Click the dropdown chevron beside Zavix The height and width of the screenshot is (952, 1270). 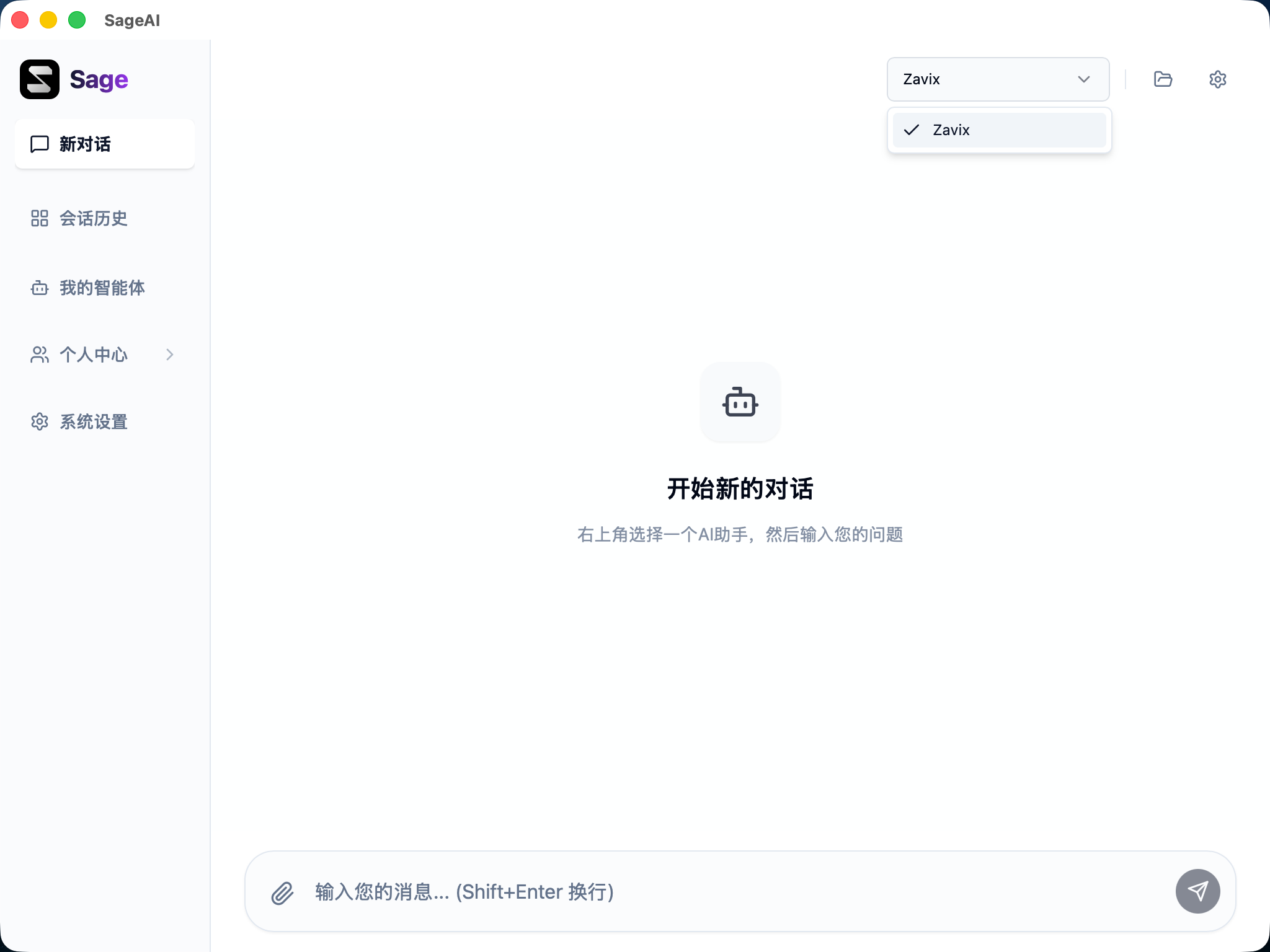1083,79
